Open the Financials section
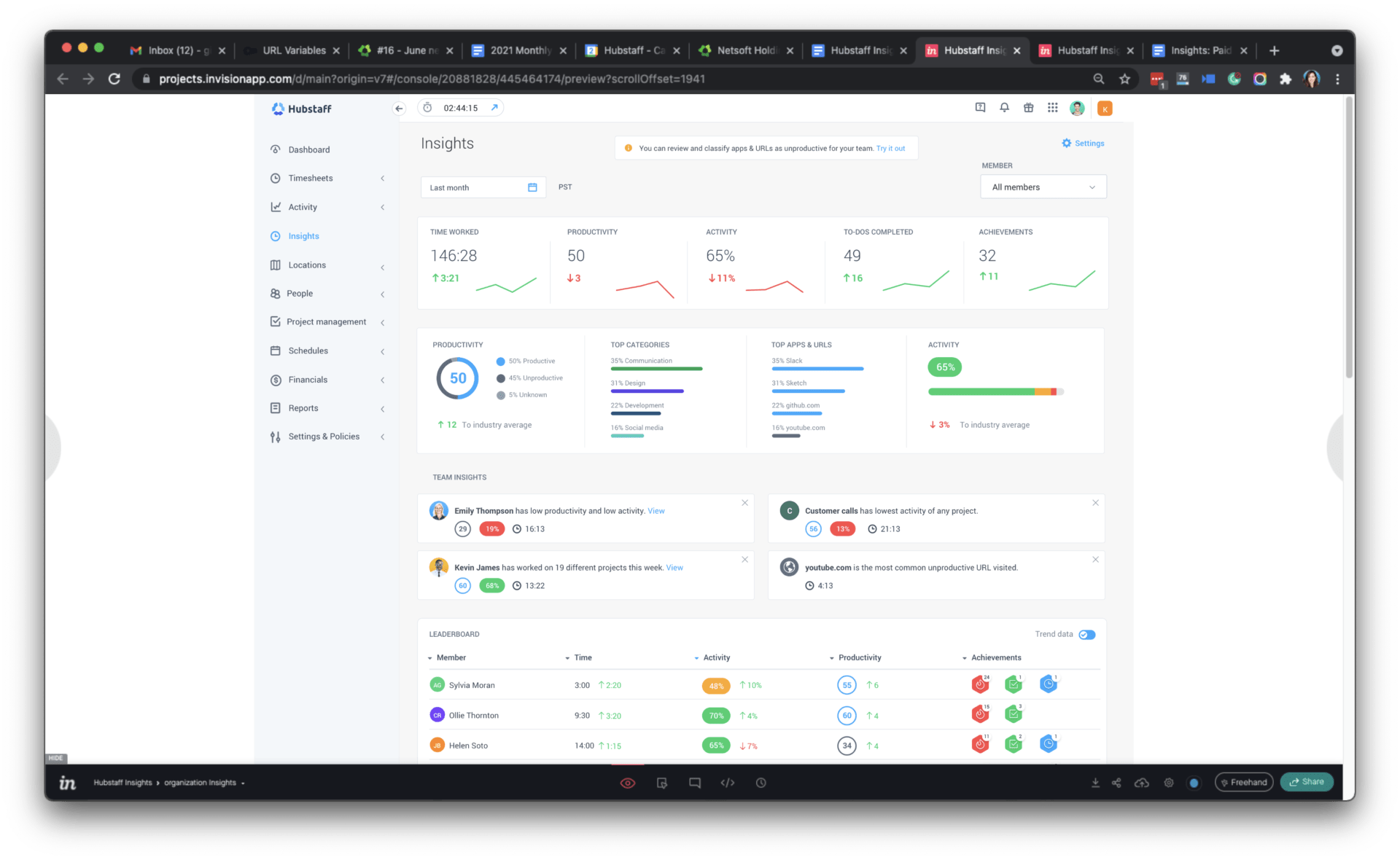The height and width of the screenshot is (860, 1400). pyautogui.click(x=308, y=379)
